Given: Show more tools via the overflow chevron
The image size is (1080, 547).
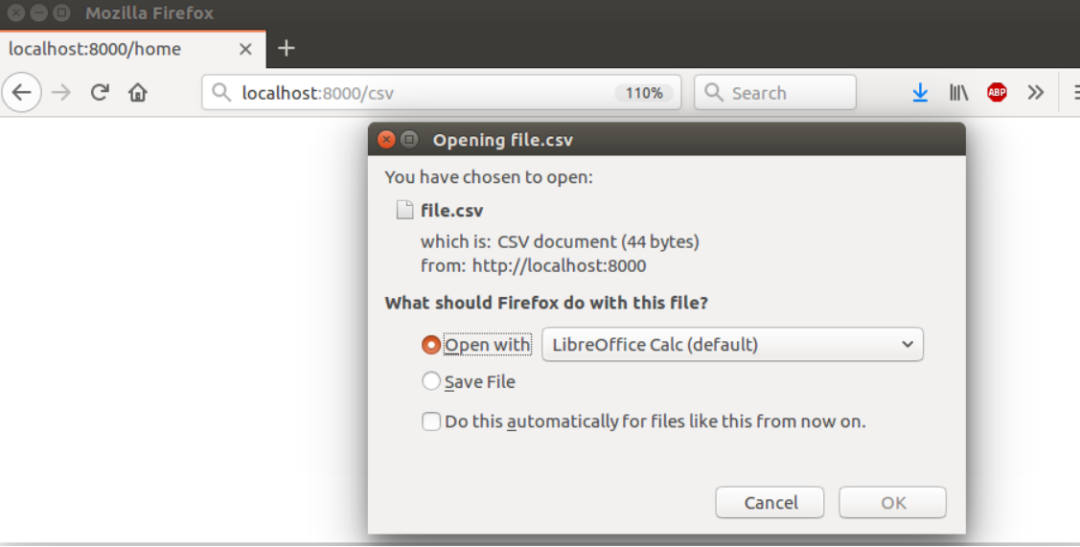Looking at the screenshot, I should point(1035,92).
